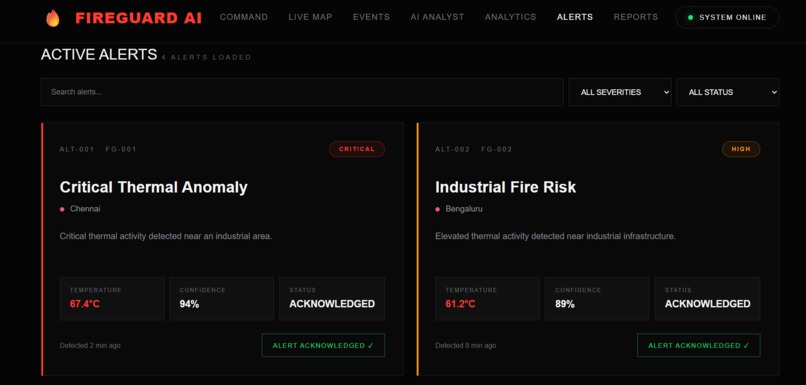806x385 pixels.
Task: Click the 67.4°C temperature value
Action: [x=85, y=304]
